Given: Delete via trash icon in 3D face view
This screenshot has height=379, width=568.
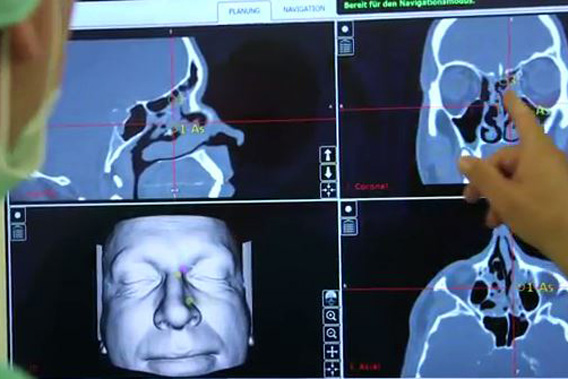Looking at the screenshot, I should (x=18, y=232).
